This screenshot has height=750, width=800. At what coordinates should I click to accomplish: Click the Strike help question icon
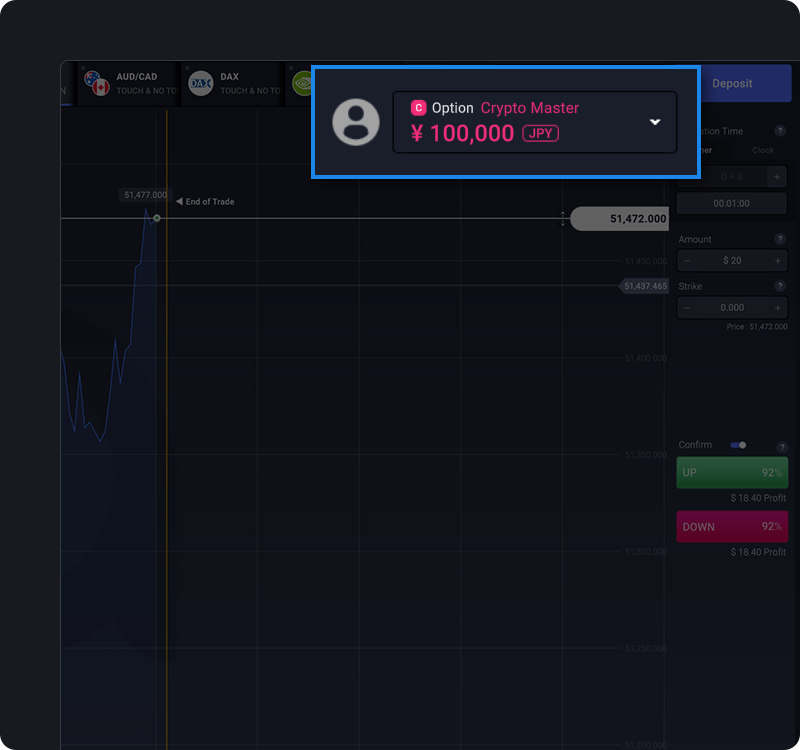pyautogui.click(x=780, y=286)
